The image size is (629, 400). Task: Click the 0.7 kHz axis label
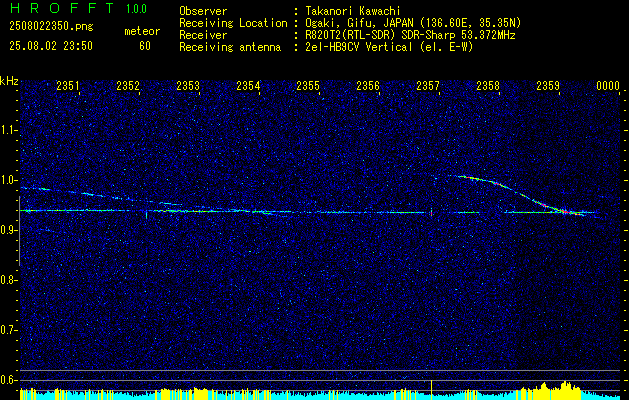click(x=8, y=330)
